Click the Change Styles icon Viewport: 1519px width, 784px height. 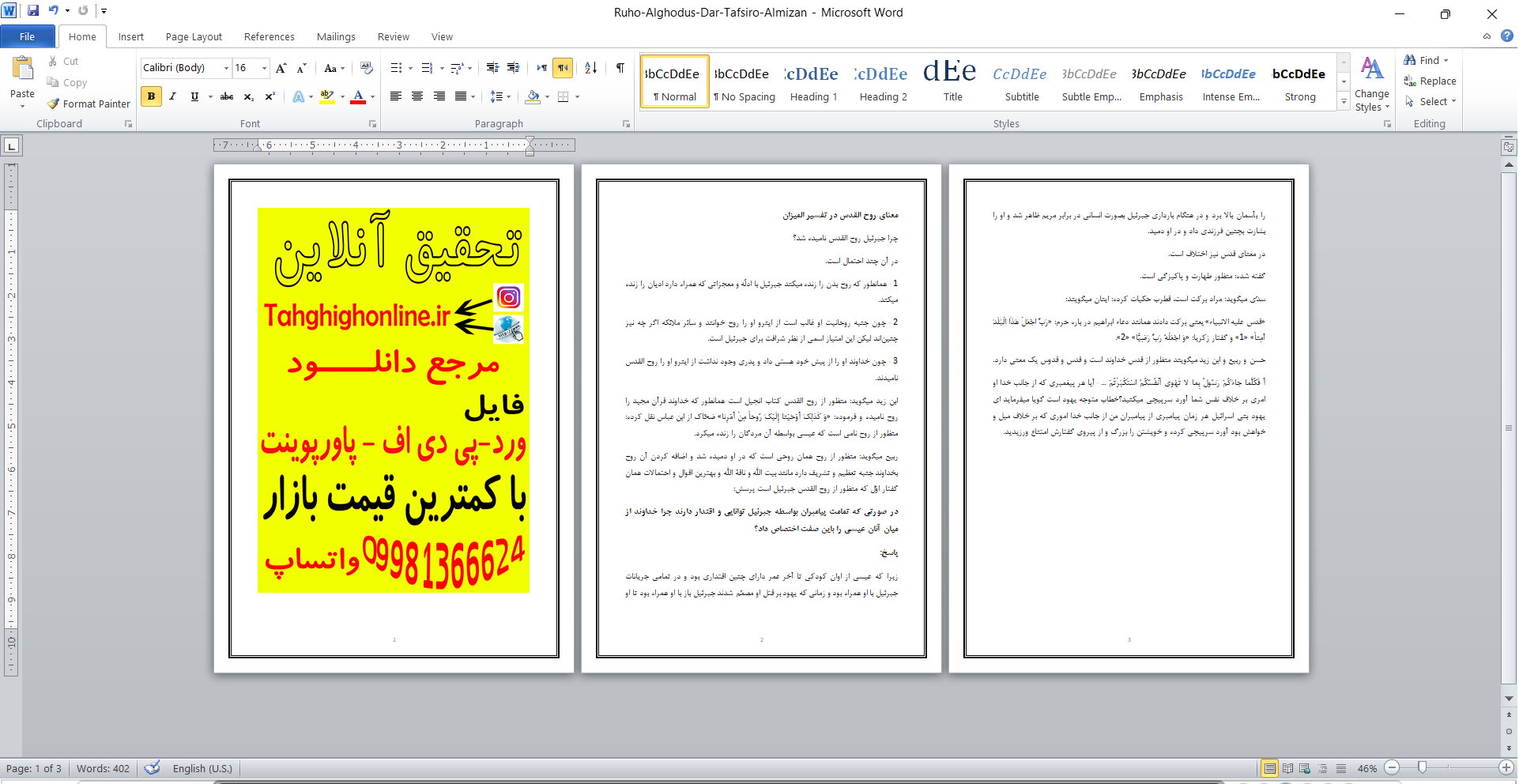click(x=1372, y=83)
